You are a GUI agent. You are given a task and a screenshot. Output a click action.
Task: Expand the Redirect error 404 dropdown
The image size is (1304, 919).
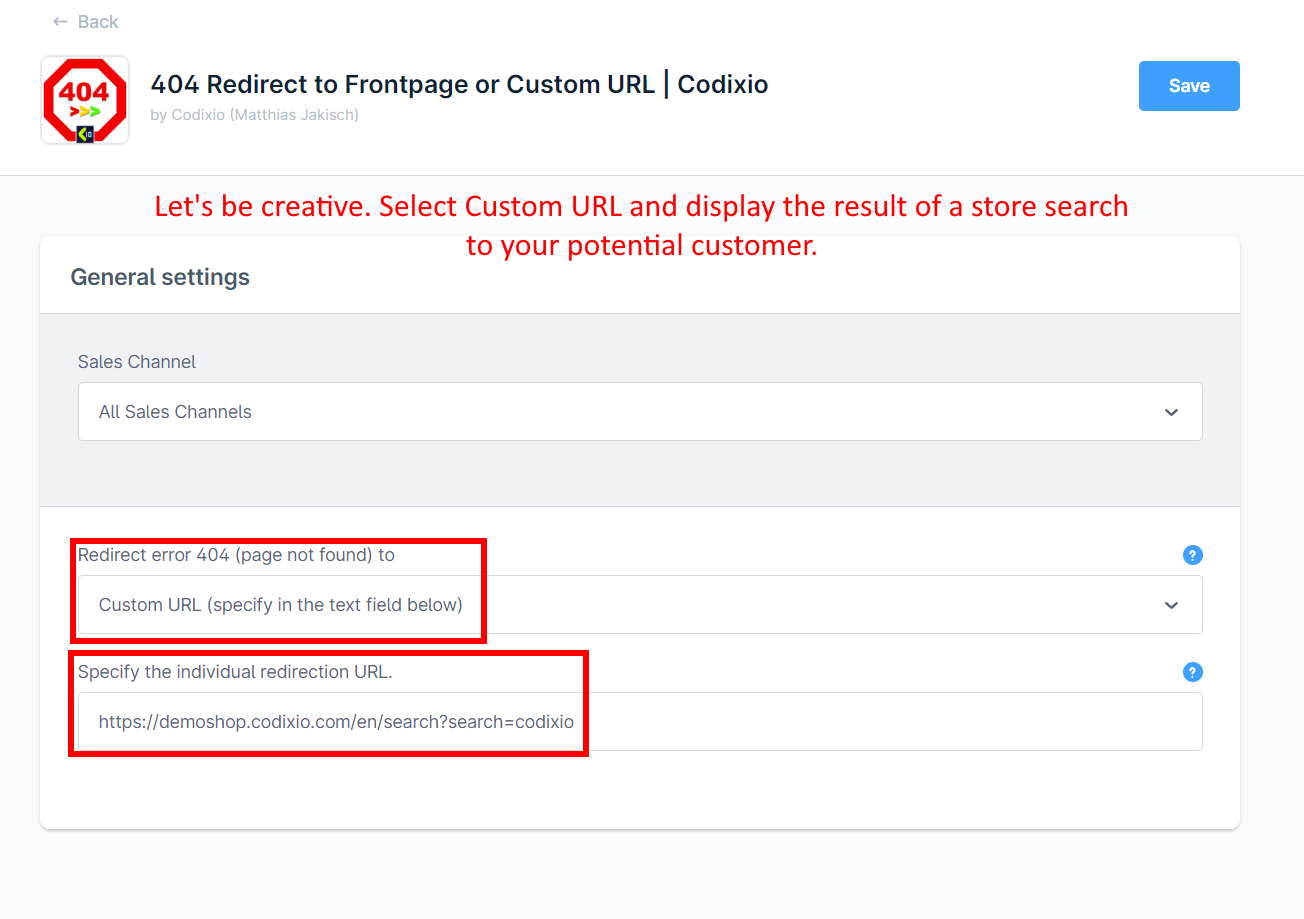640,605
